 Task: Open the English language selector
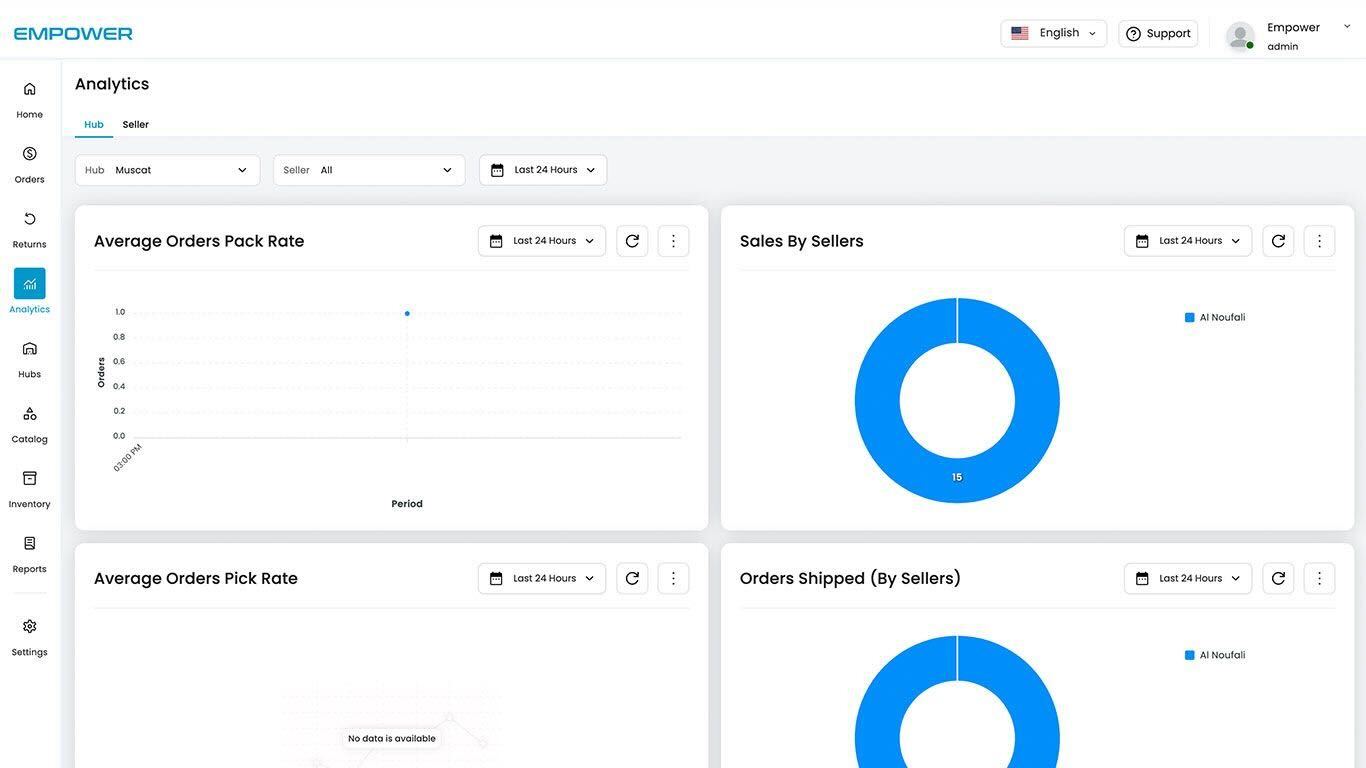[1053, 33]
